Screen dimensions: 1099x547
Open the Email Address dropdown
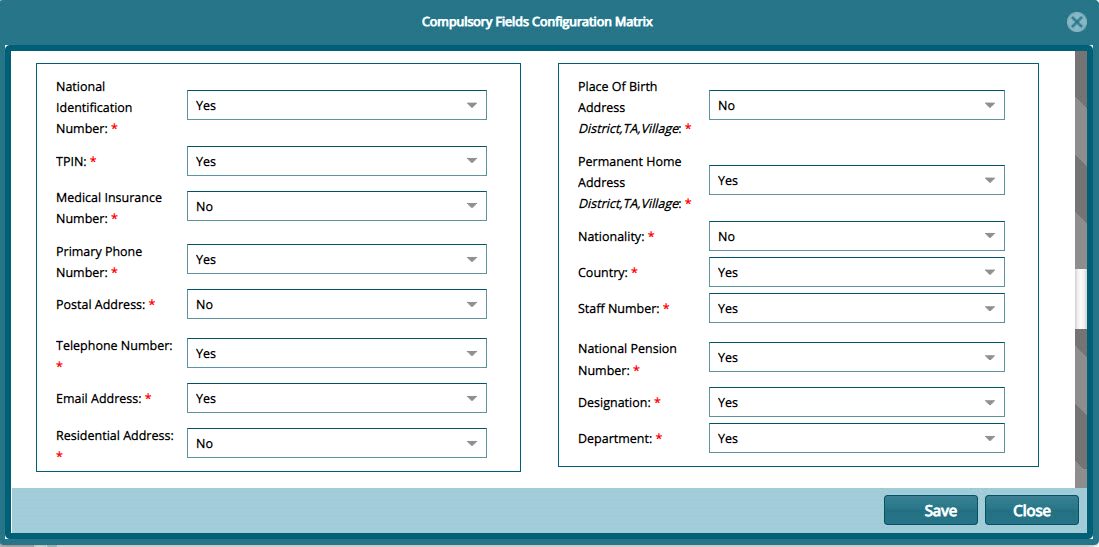coord(336,398)
